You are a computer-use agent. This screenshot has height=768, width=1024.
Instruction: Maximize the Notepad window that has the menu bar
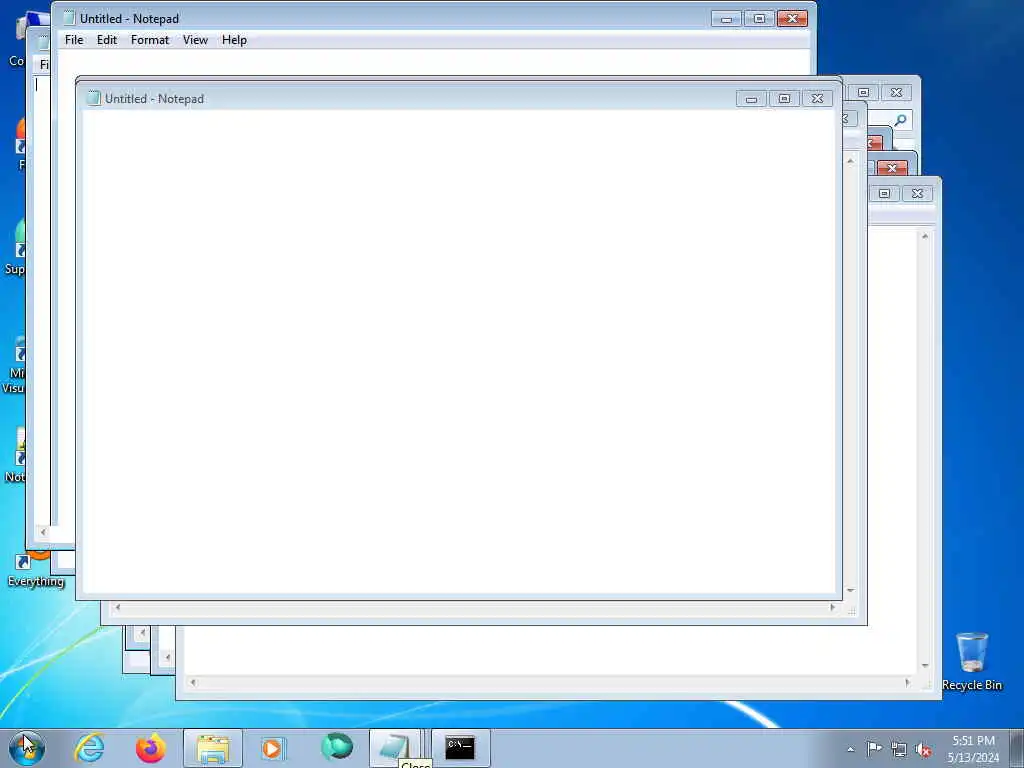click(x=759, y=18)
